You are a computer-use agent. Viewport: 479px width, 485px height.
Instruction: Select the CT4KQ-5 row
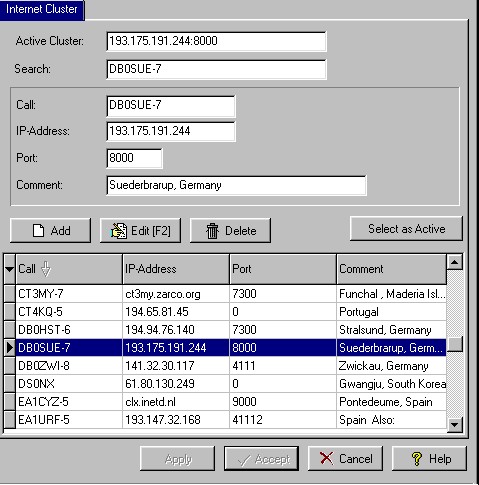pos(226,312)
